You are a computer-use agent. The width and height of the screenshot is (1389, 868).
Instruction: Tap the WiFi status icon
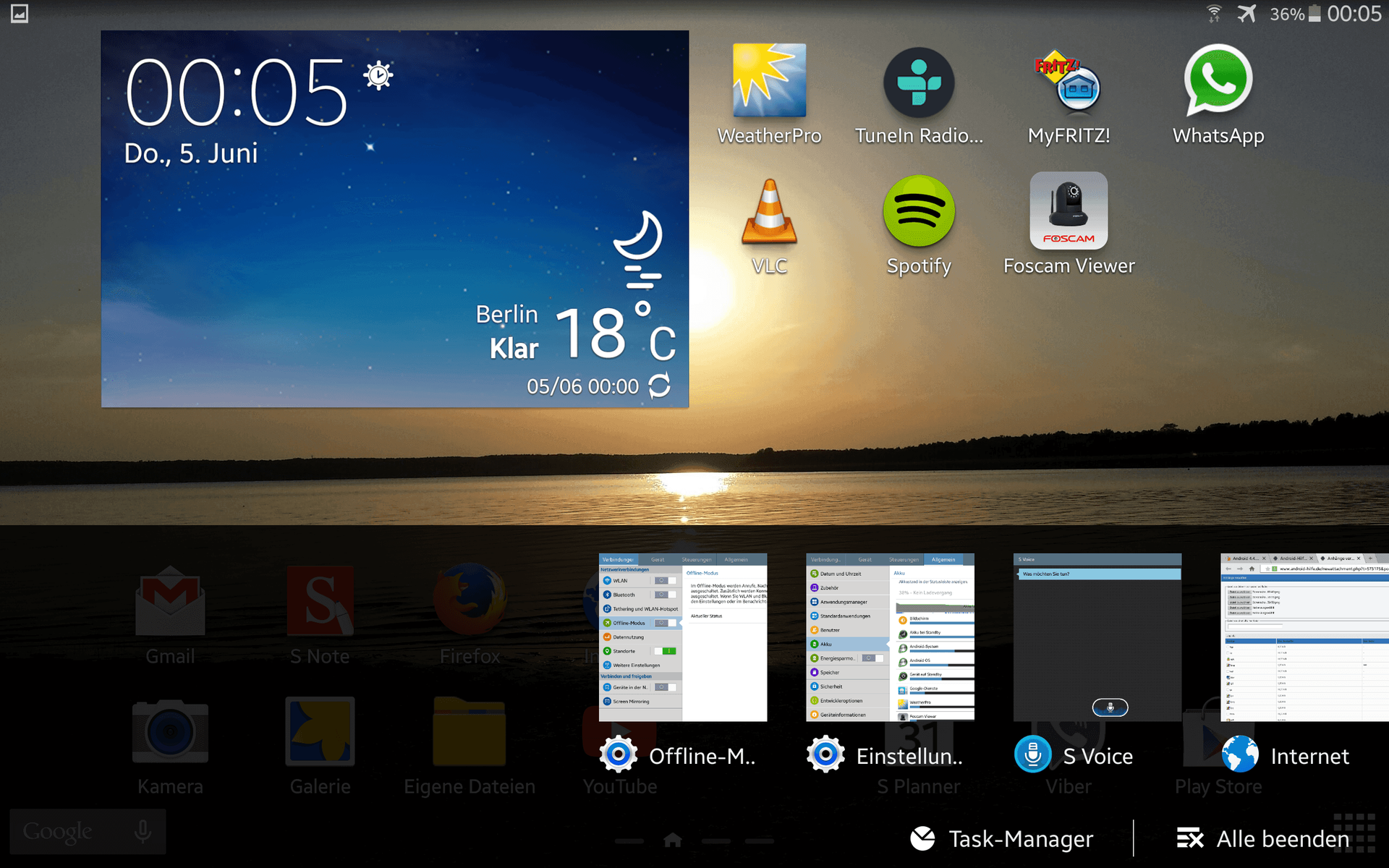tap(1213, 14)
